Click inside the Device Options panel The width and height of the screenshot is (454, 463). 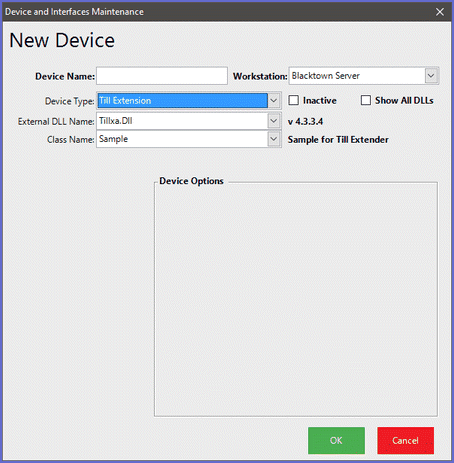click(296, 300)
